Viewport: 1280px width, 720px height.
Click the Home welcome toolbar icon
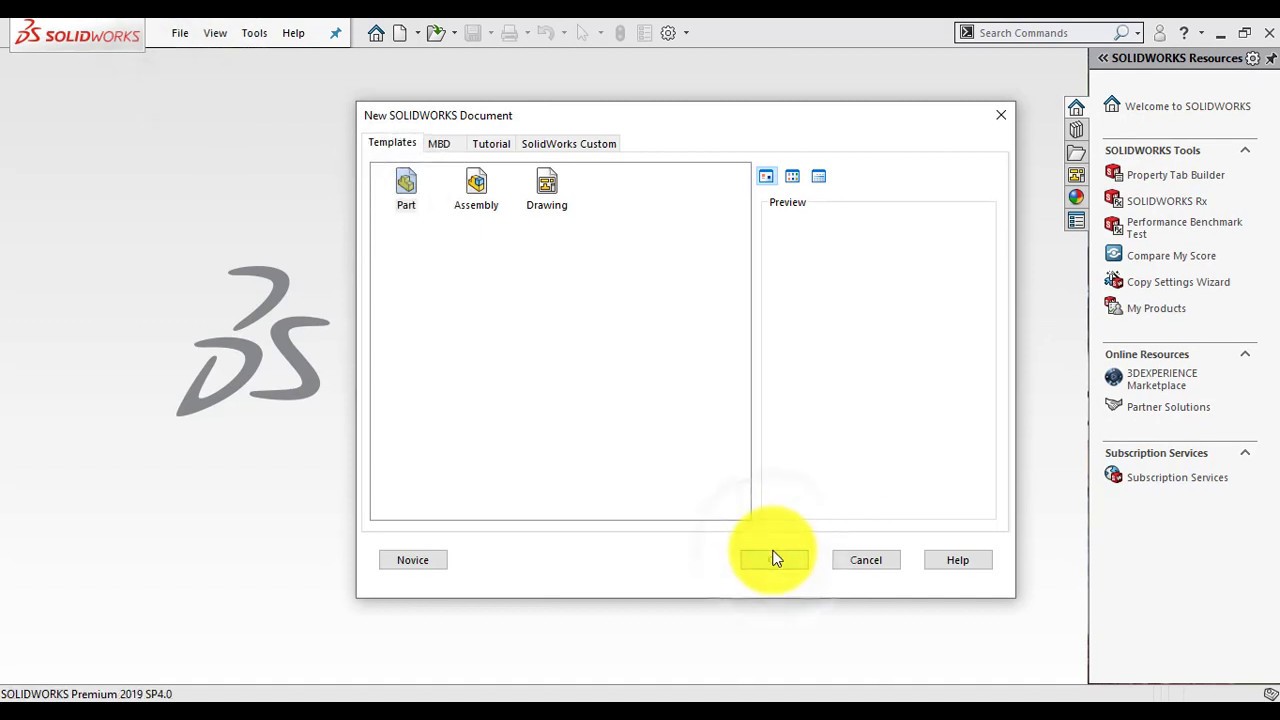click(376, 33)
